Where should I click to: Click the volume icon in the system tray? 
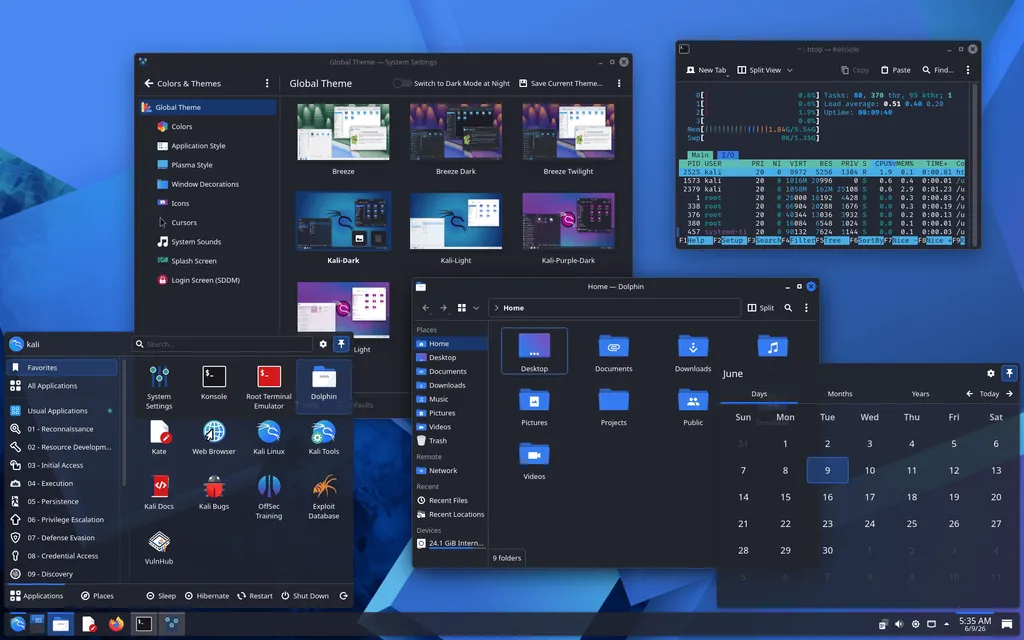[899, 624]
